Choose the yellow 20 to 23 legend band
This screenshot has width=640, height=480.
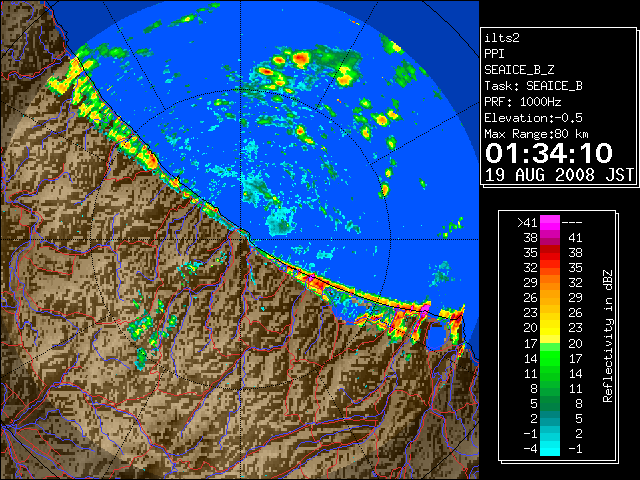[x=550, y=328]
